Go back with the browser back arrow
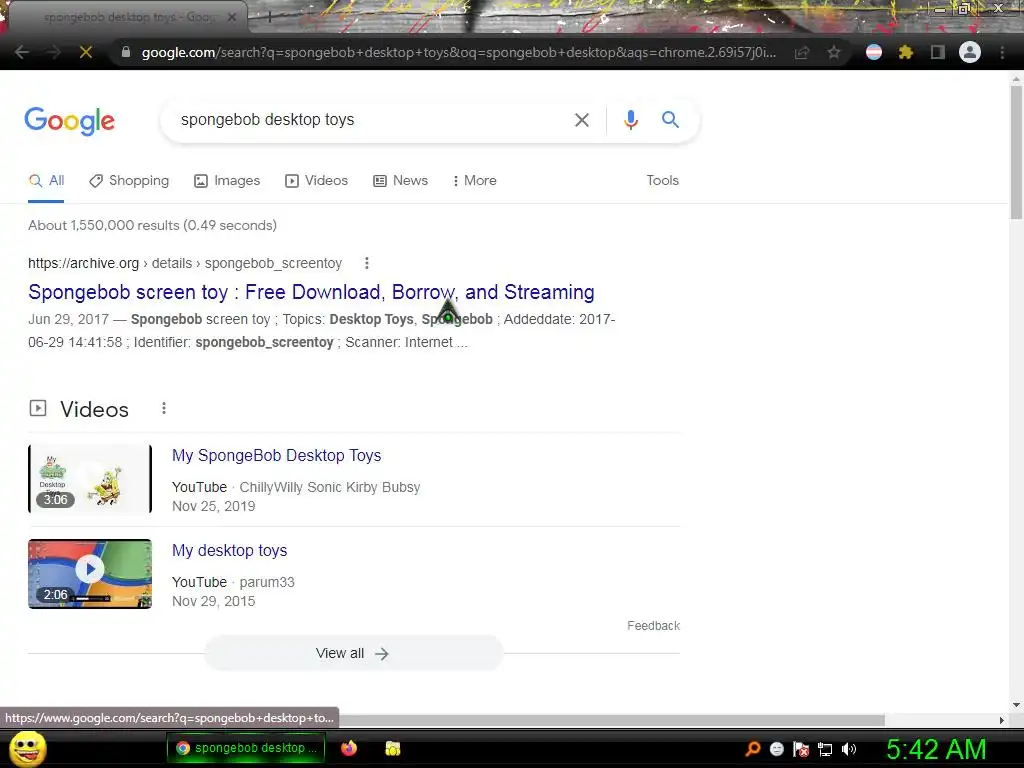This screenshot has height=768, width=1024. [x=22, y=52]
